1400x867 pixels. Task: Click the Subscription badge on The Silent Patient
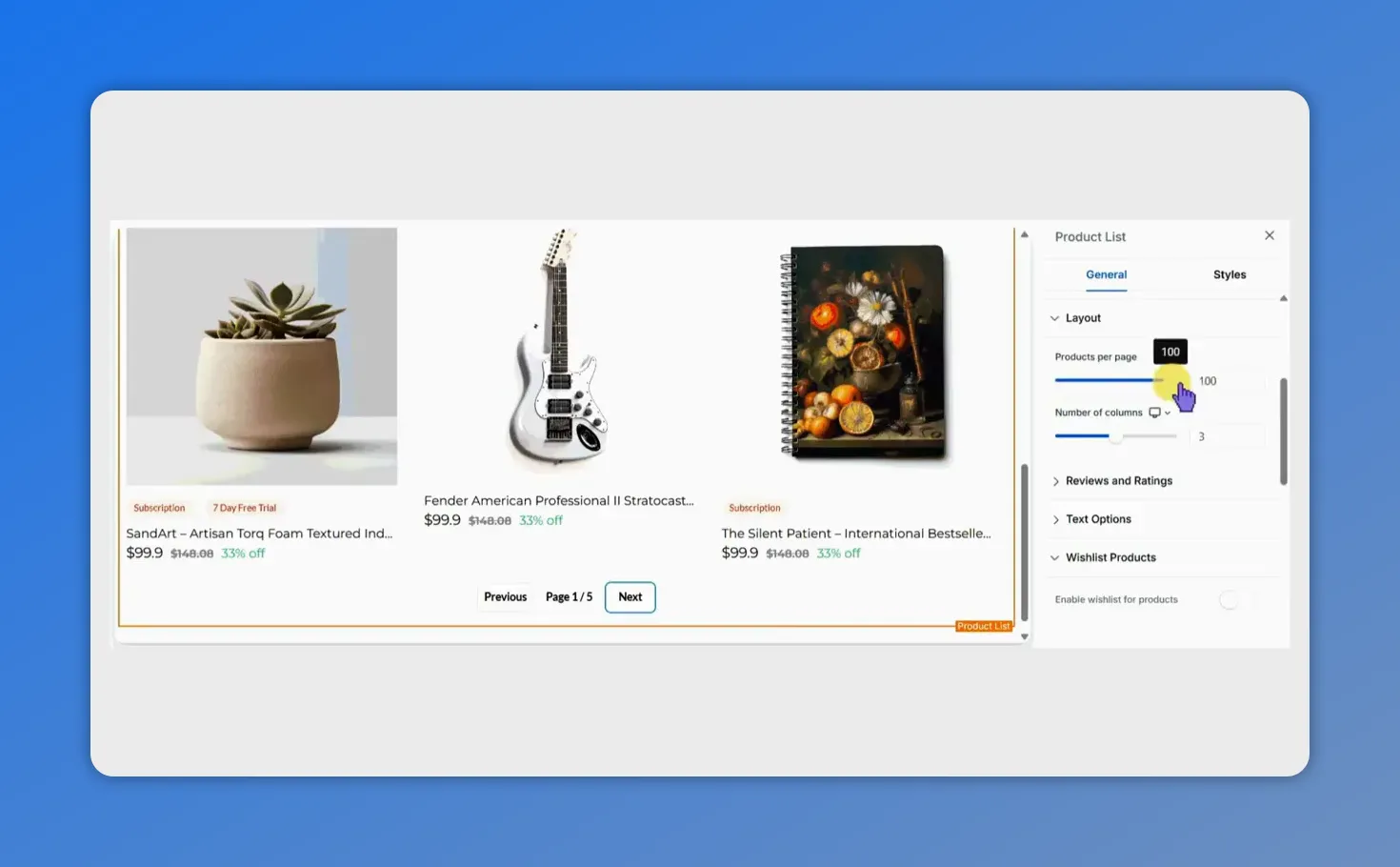pyautogui.click(x=754, y=507)
